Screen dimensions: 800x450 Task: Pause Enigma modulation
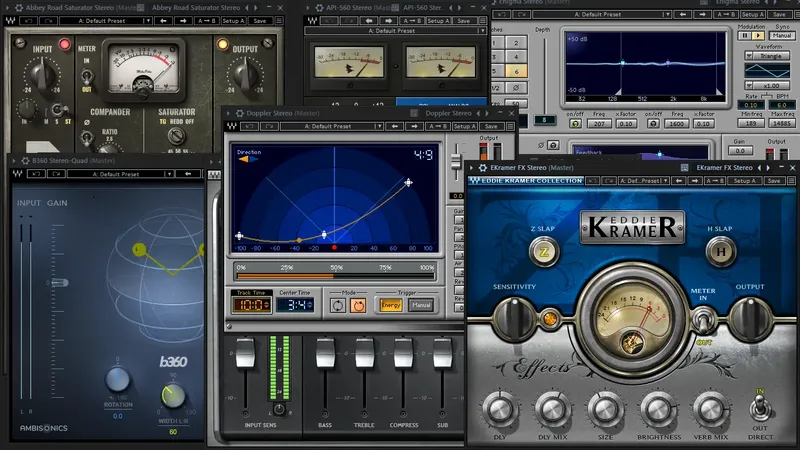744,36
